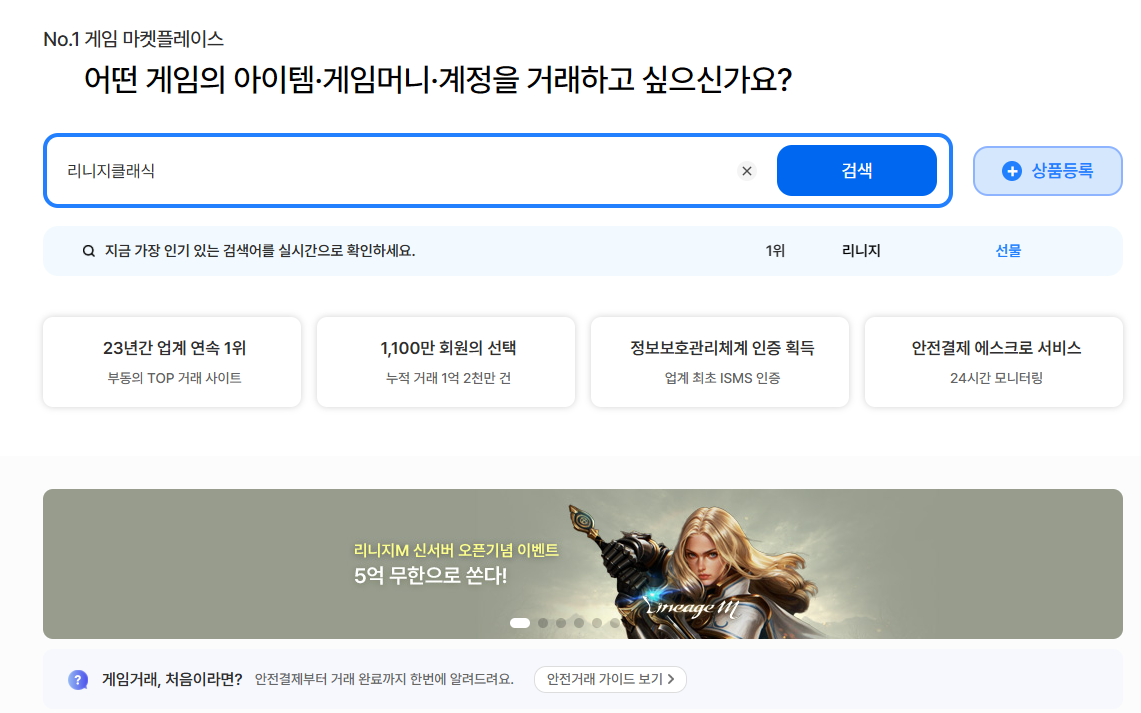Click the 상품등록 button

coord(1047,171)
